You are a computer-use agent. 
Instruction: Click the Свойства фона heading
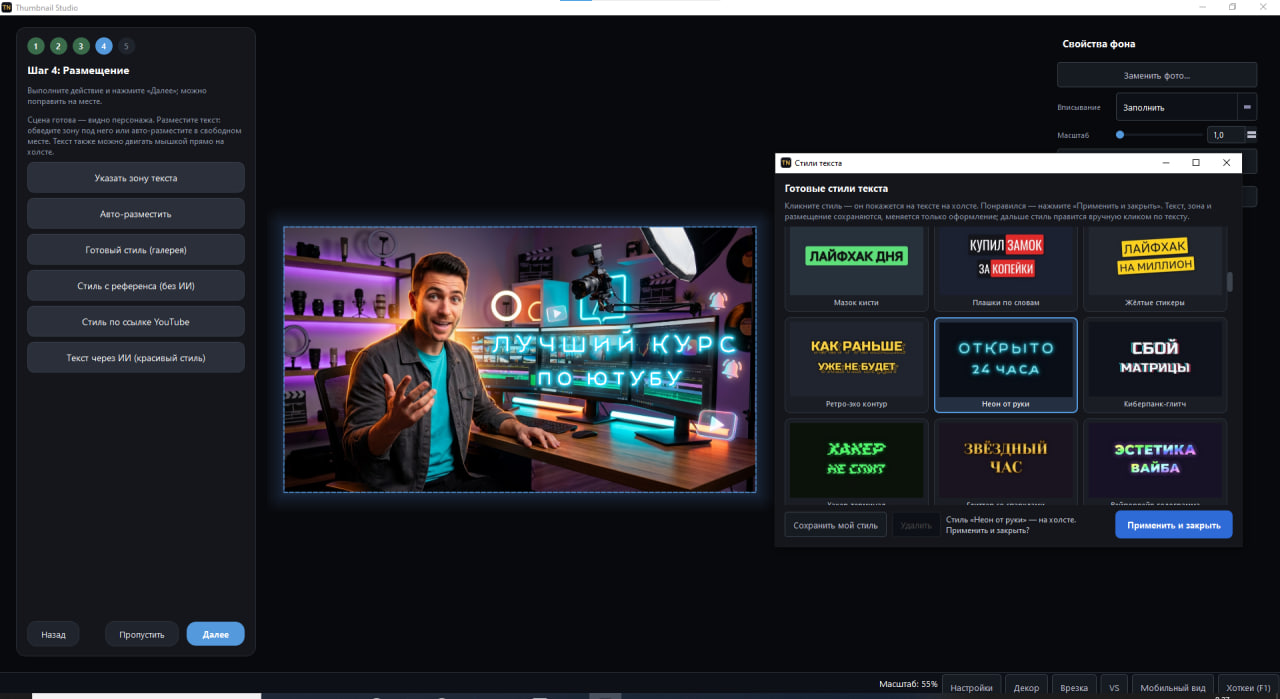(1099, 44)
